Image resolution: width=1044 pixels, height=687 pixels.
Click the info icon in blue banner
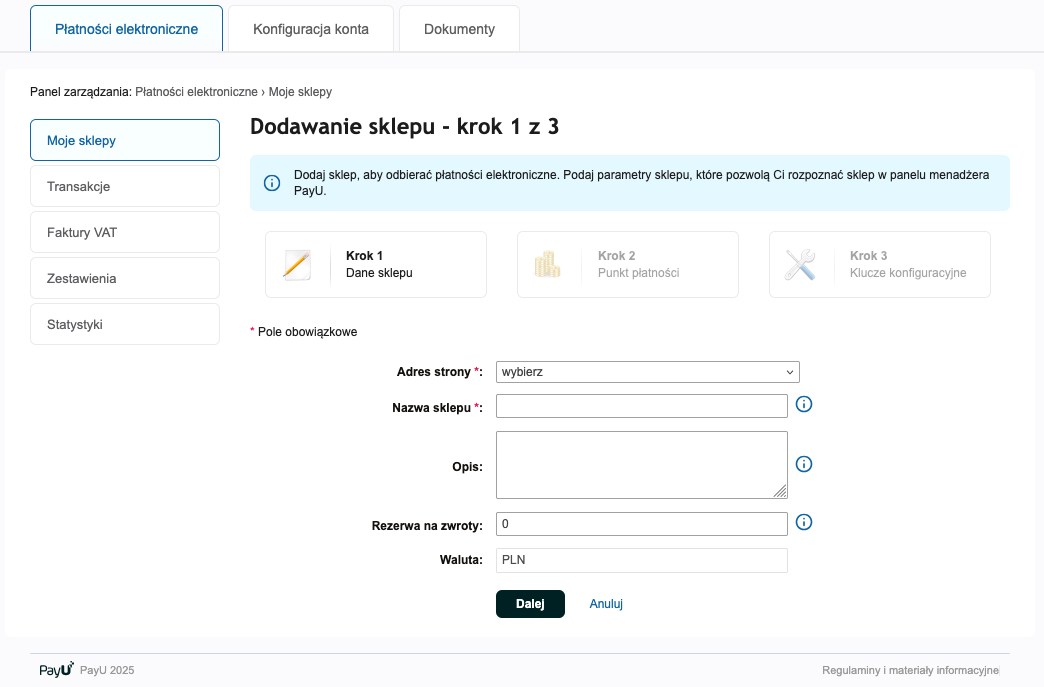(271, 183)
